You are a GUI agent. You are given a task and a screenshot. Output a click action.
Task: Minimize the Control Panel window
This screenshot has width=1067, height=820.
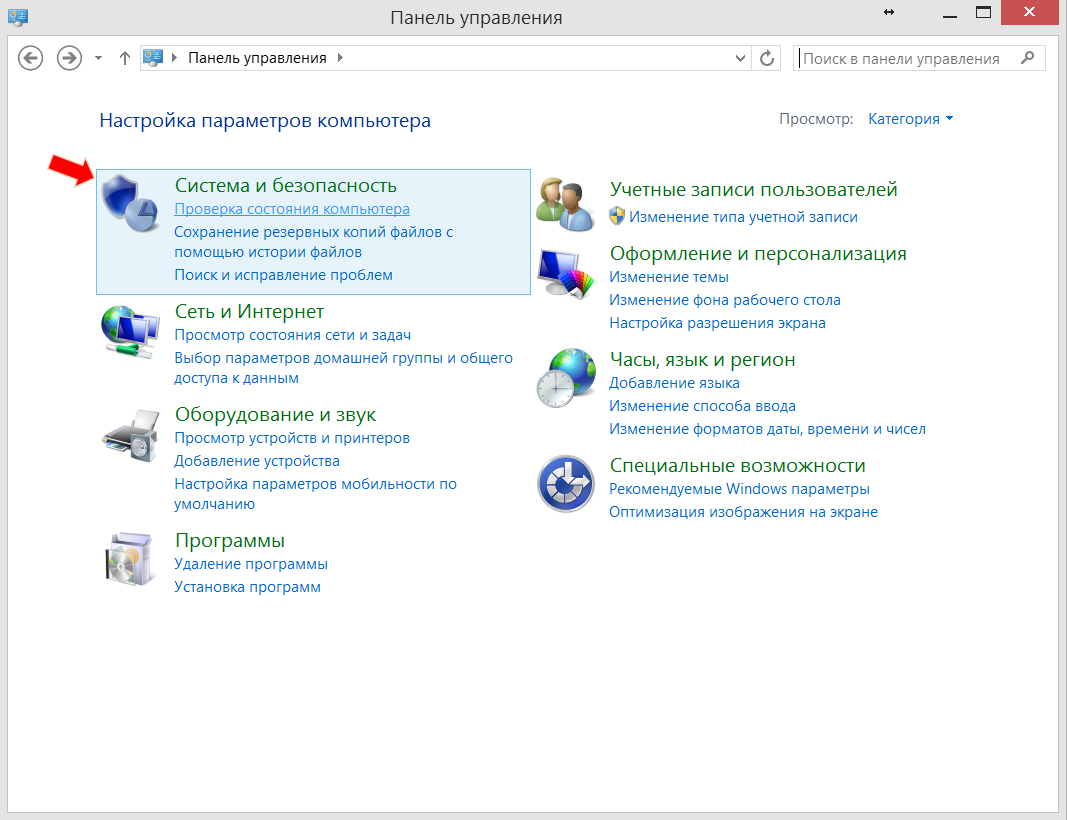point(950,14)
